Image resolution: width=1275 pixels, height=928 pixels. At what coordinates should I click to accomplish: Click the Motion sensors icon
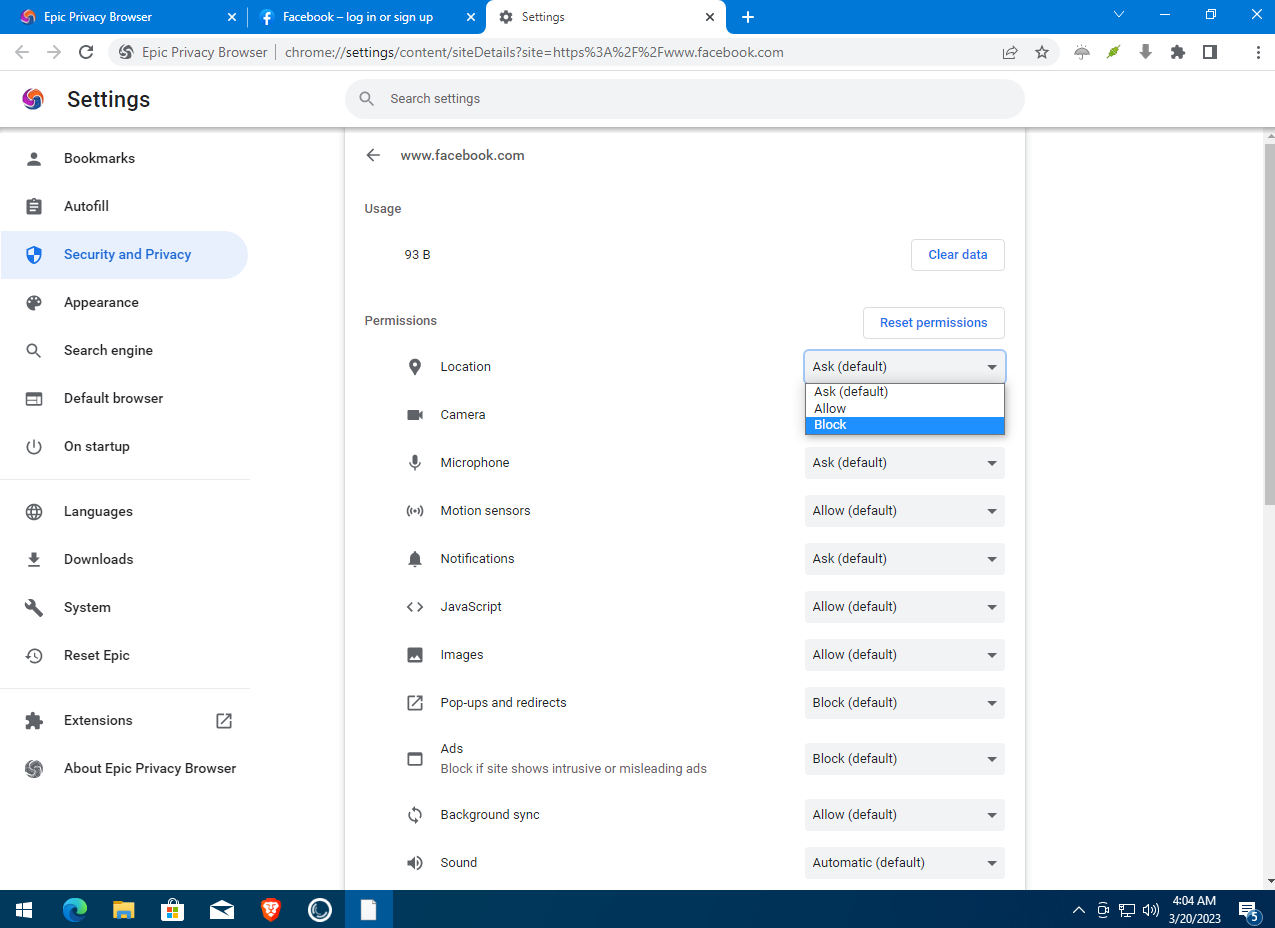tap(415, 511)
